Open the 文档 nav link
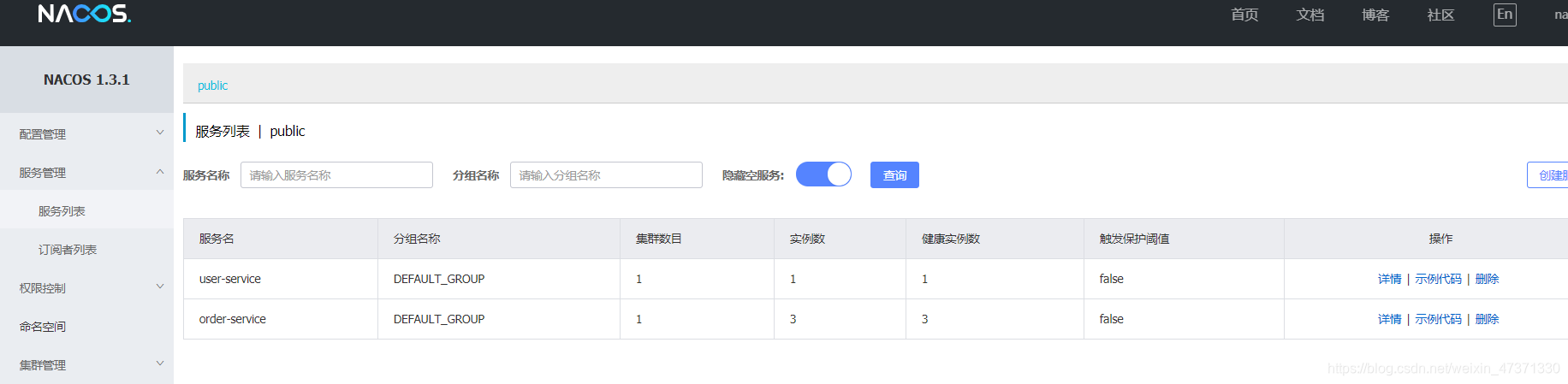Screen dimensions: 1568x384 coord(1310,15)
